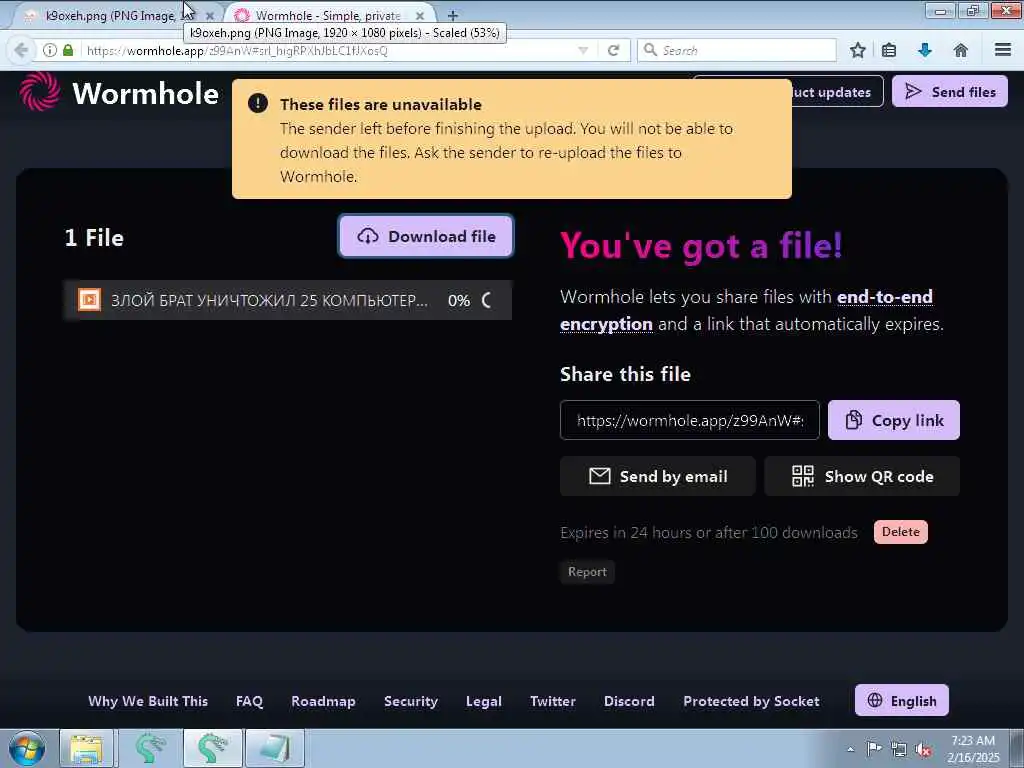The width and height of the screenshot is (1024, 768).
Task: Open Protected by Socket footer link
Action: [x=751, y=701]
